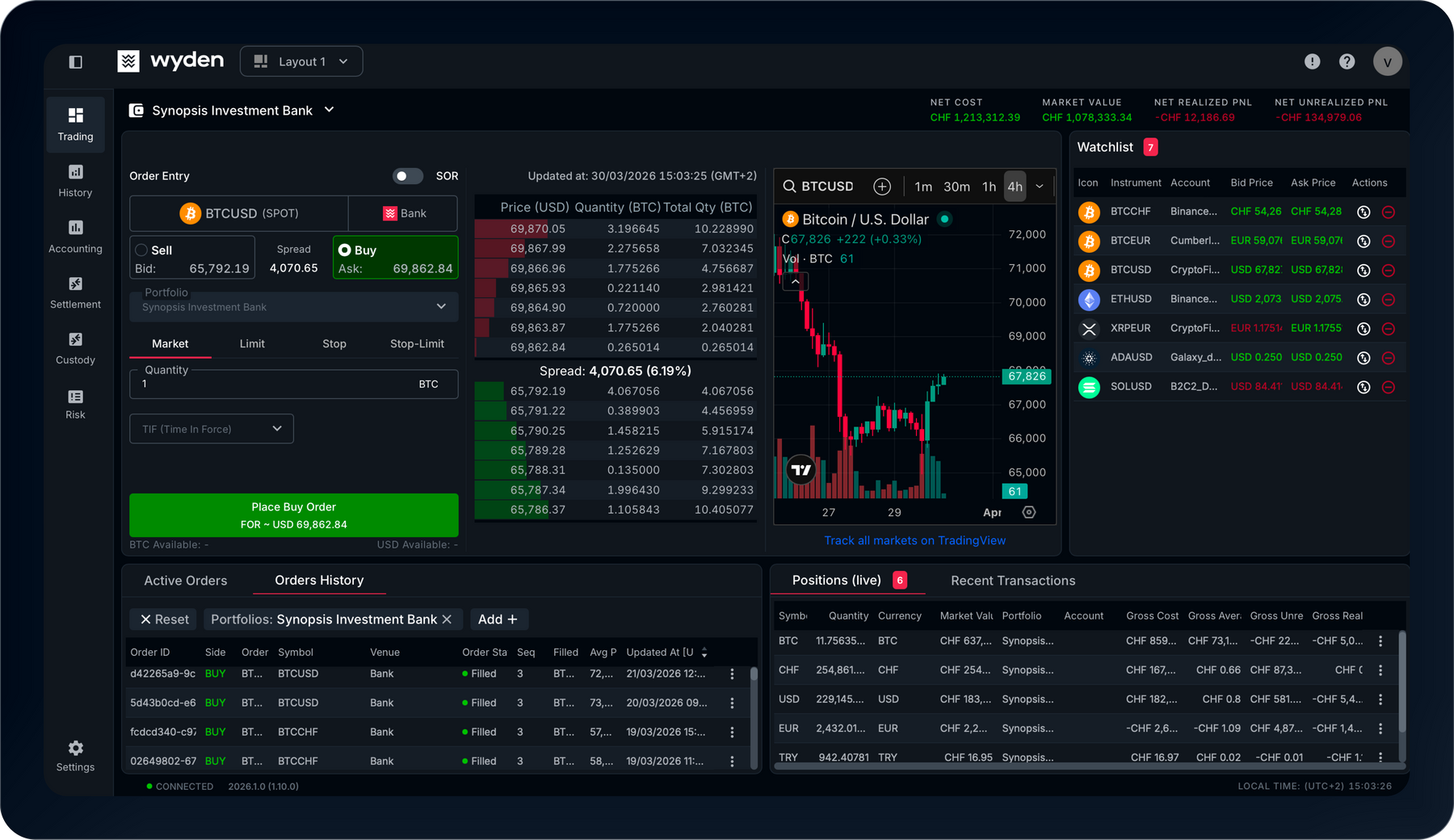This screenshot has height=840, width=1454.
Task: Switch to the Orders History tab
Action: (319, 581)
